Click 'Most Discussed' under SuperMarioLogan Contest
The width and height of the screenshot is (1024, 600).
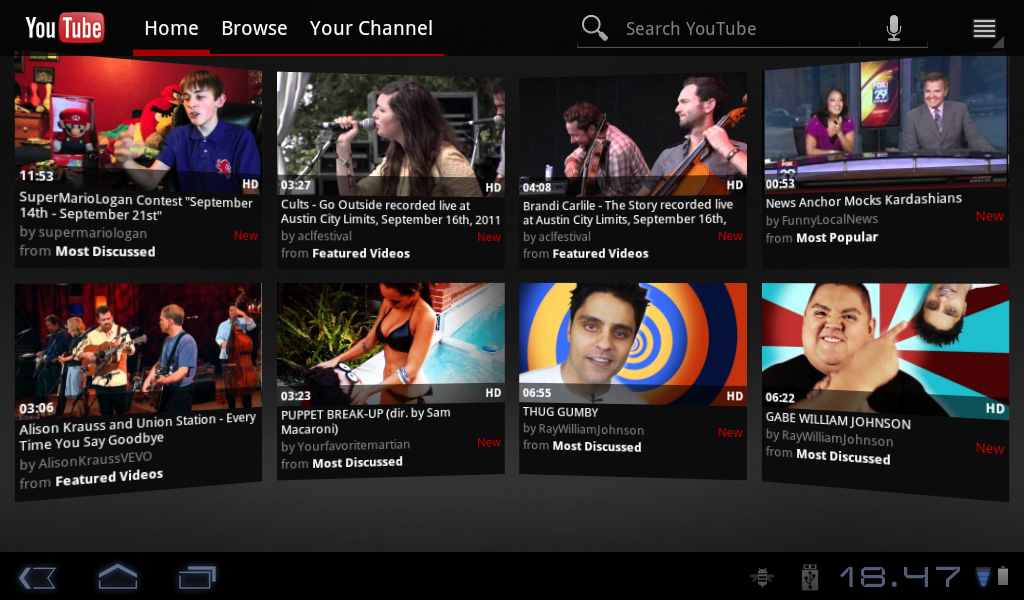tap(105, 251)
